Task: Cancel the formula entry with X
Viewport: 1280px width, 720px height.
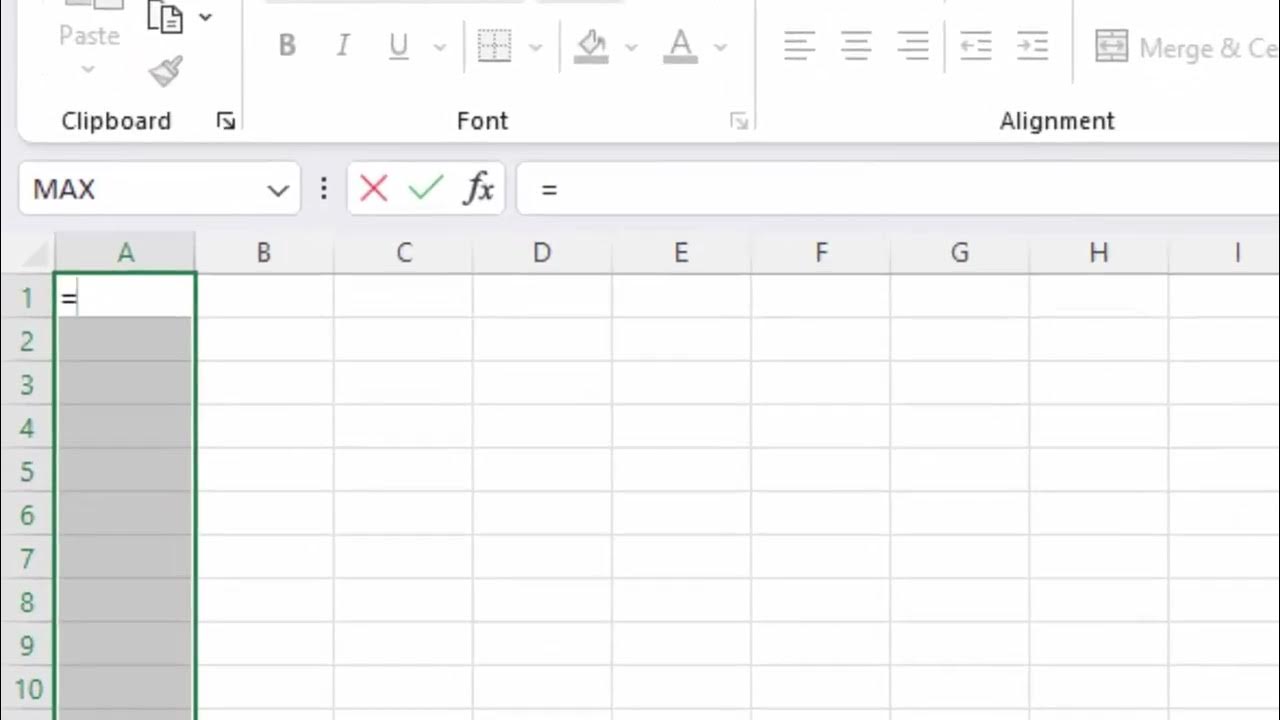Action: point(373,188)
